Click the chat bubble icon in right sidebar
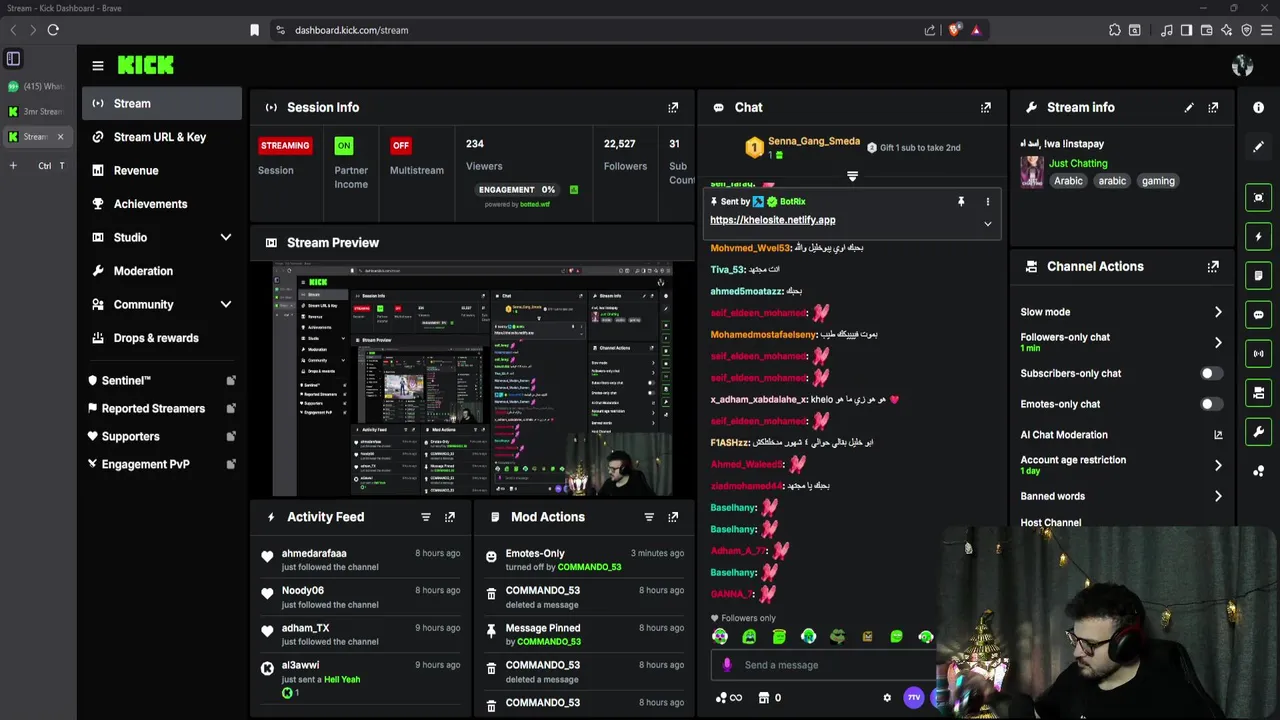The width and height of the screenshot is (1280, 720). point(1259,315)
